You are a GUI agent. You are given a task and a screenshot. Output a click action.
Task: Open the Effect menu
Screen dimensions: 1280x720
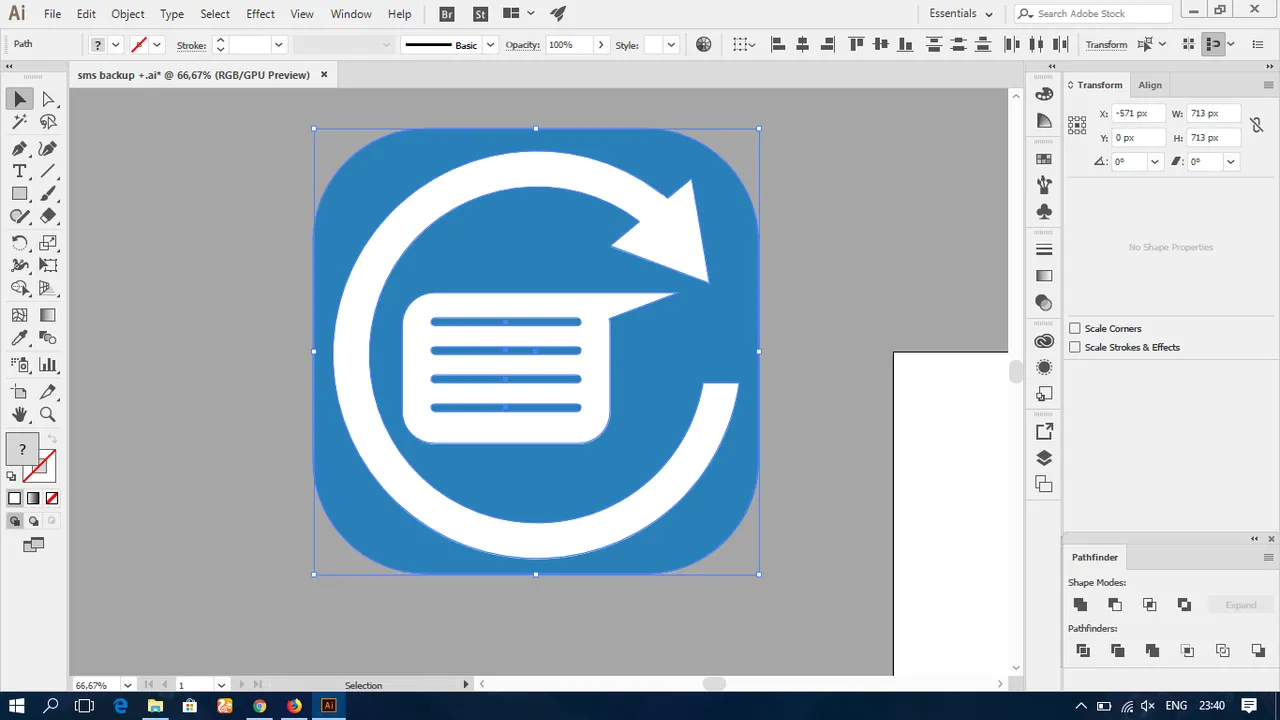click(x=260, y=14)
